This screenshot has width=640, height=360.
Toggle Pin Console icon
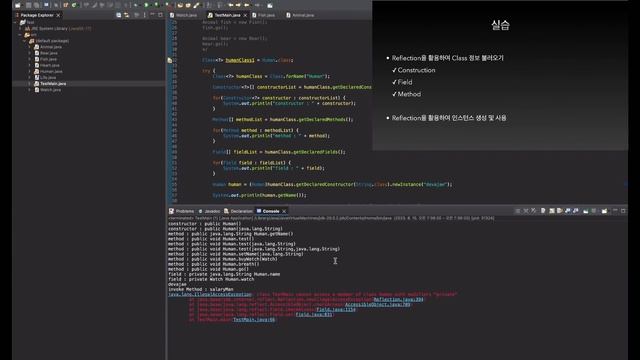(585, 211)
